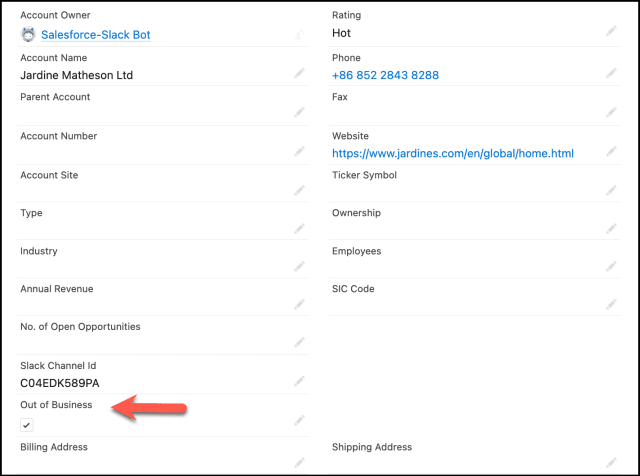The height and width of the screenshot is (476, 640).
Task: Toggle the Out of Business checkbox
Action: (x=27, y=425)
